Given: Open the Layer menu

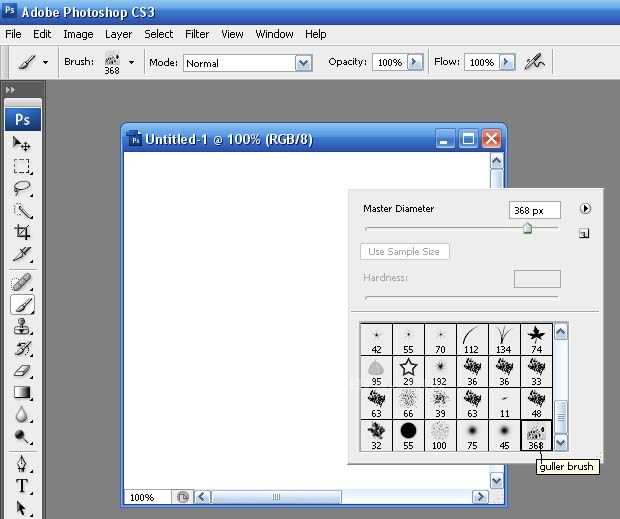Looking at the screenshot, I should click(118, 34).
